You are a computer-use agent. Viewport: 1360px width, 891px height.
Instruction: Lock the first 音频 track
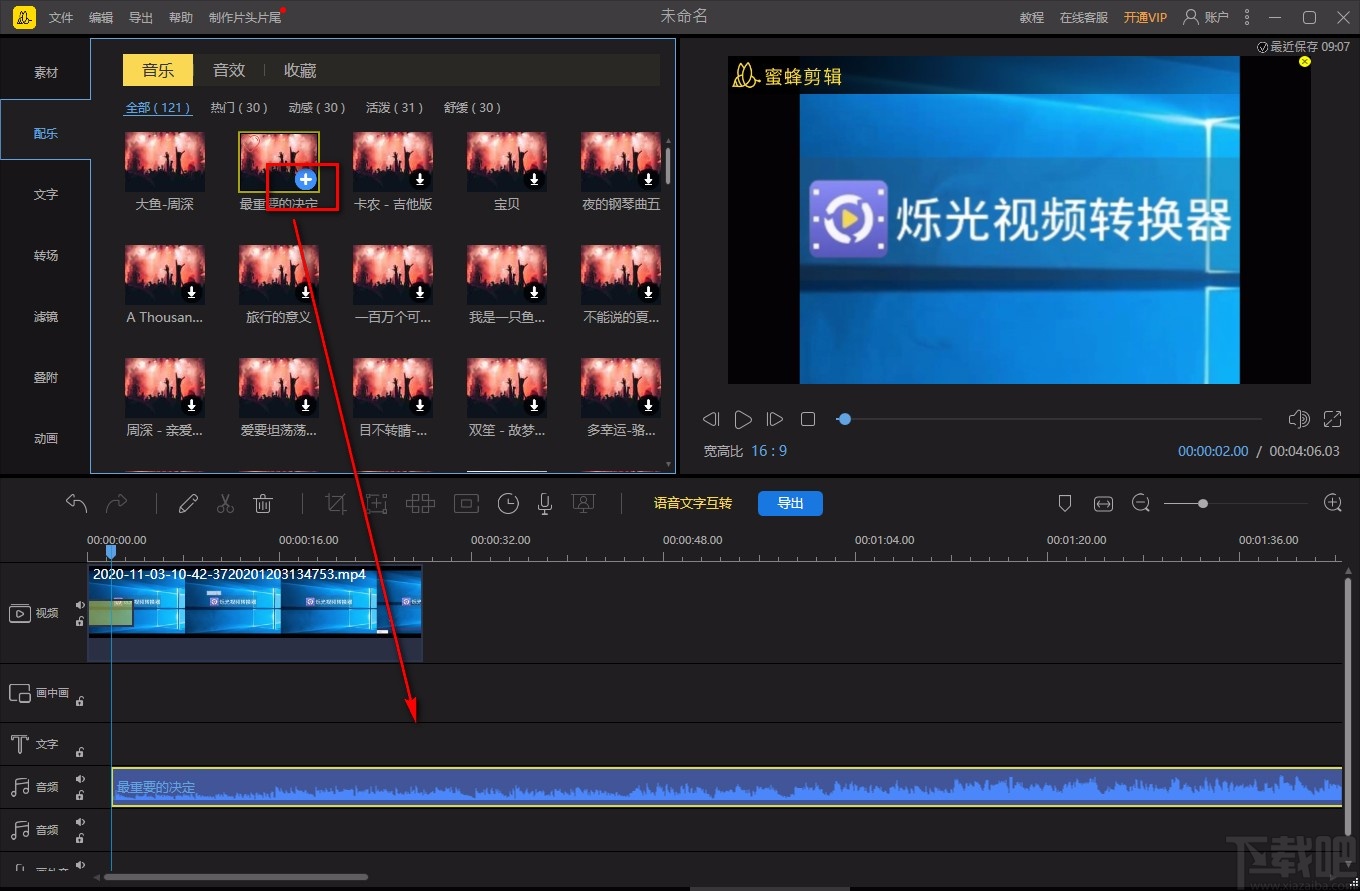click(x=80, y=795)
